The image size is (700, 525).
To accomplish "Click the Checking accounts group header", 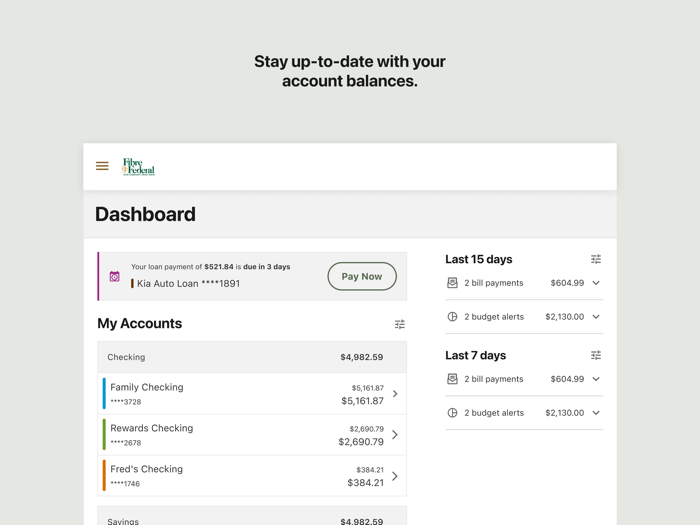I will tap(252, 357).
